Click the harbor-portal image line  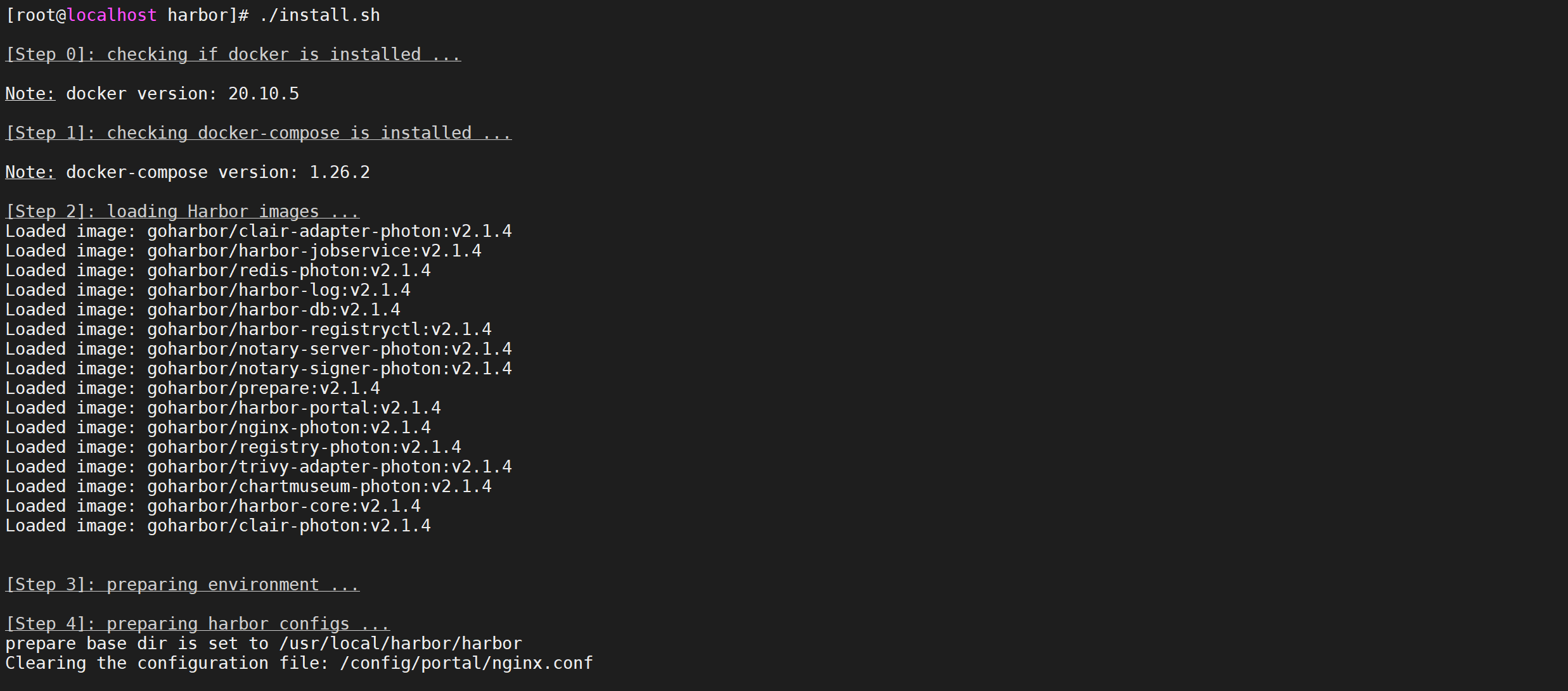[223, 408]
